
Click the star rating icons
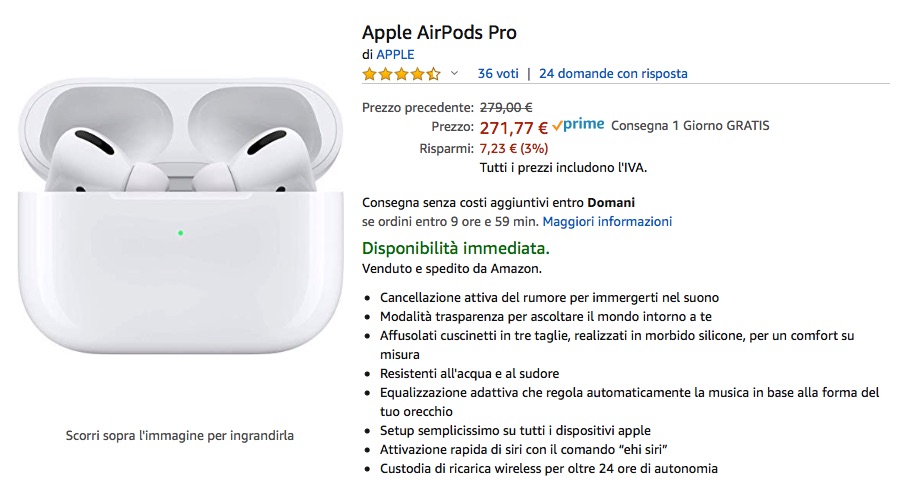pos(401,74)
